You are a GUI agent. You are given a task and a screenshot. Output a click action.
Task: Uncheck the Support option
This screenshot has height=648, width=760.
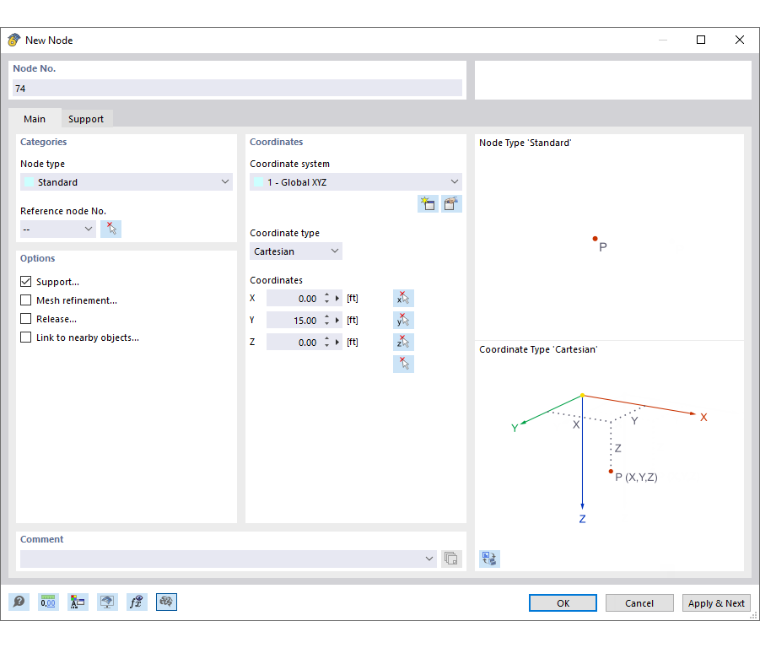pos(26,282)
